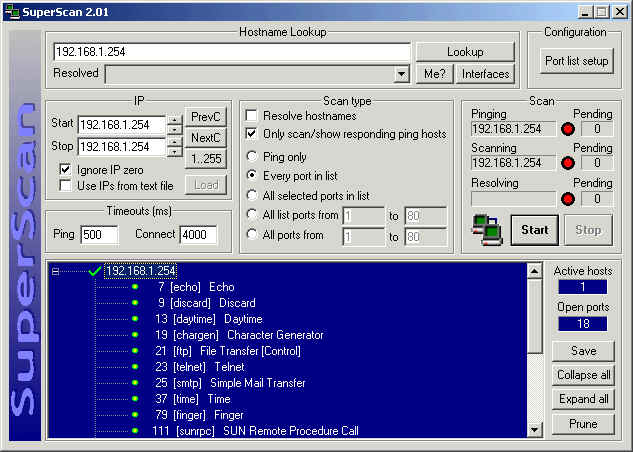Open Port list setup
633x452 pixels.
tap(576, 61)
